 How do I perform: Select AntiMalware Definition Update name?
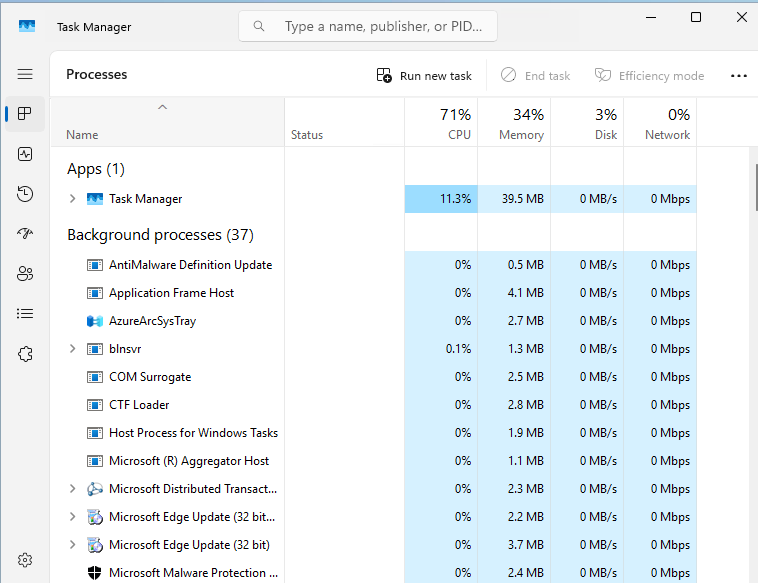coord(190,265)
